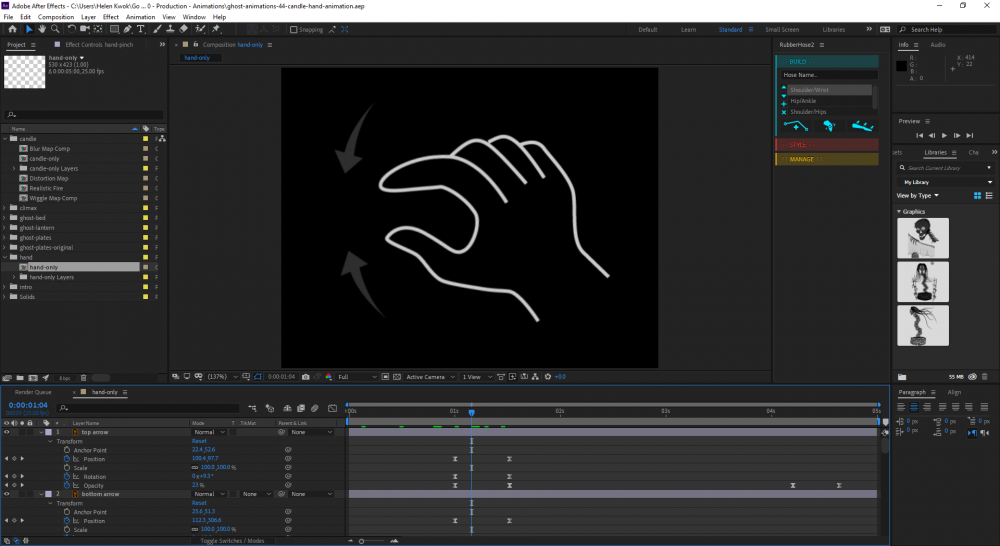1000x546 pixels.
Task: Select the Brush tool
Action: click(157, 29)
